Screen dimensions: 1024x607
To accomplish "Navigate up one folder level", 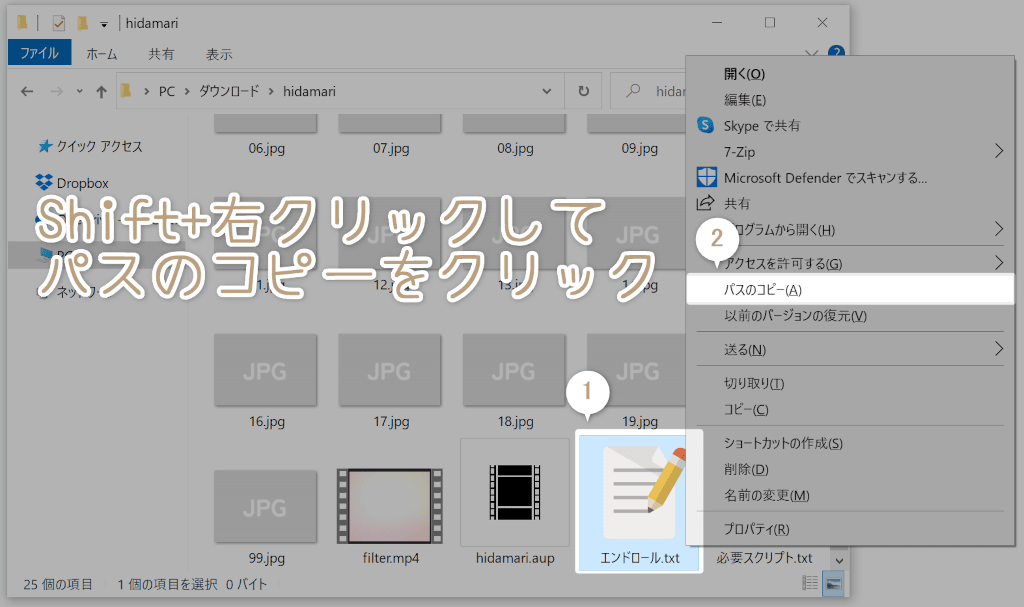I will [x=102, y=91].
